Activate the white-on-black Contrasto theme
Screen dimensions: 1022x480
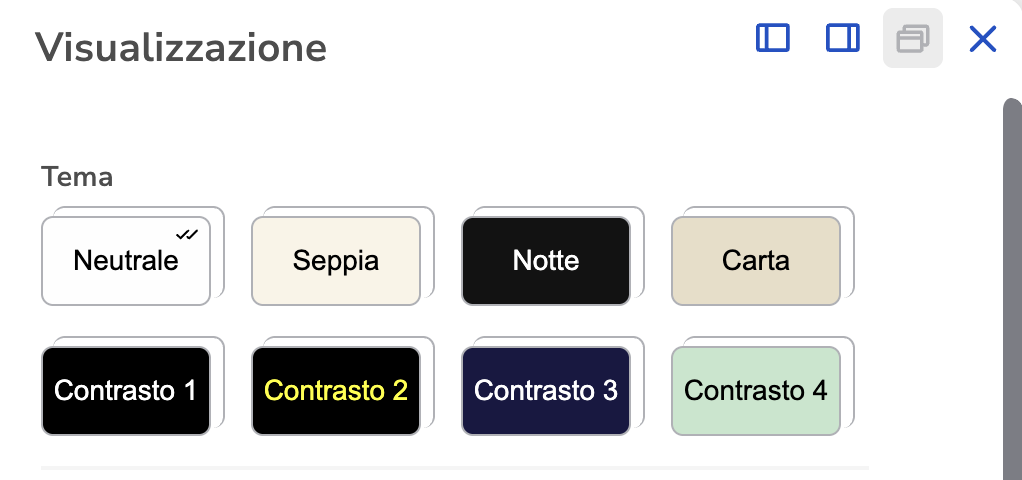[126, 391]
